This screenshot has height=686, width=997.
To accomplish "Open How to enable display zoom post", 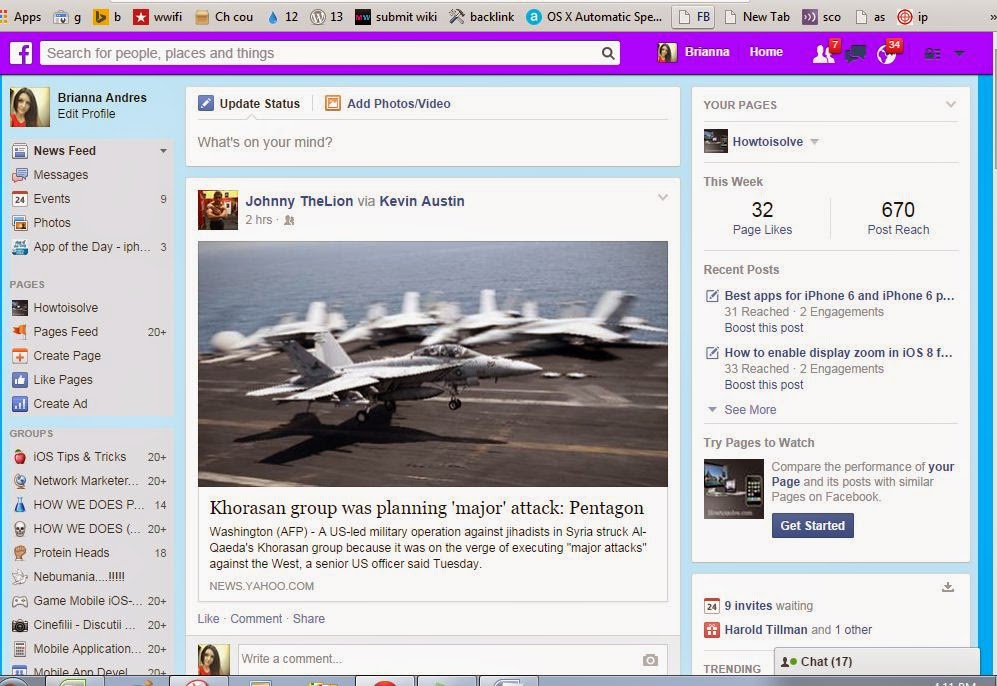I will (x=838, y=353).
